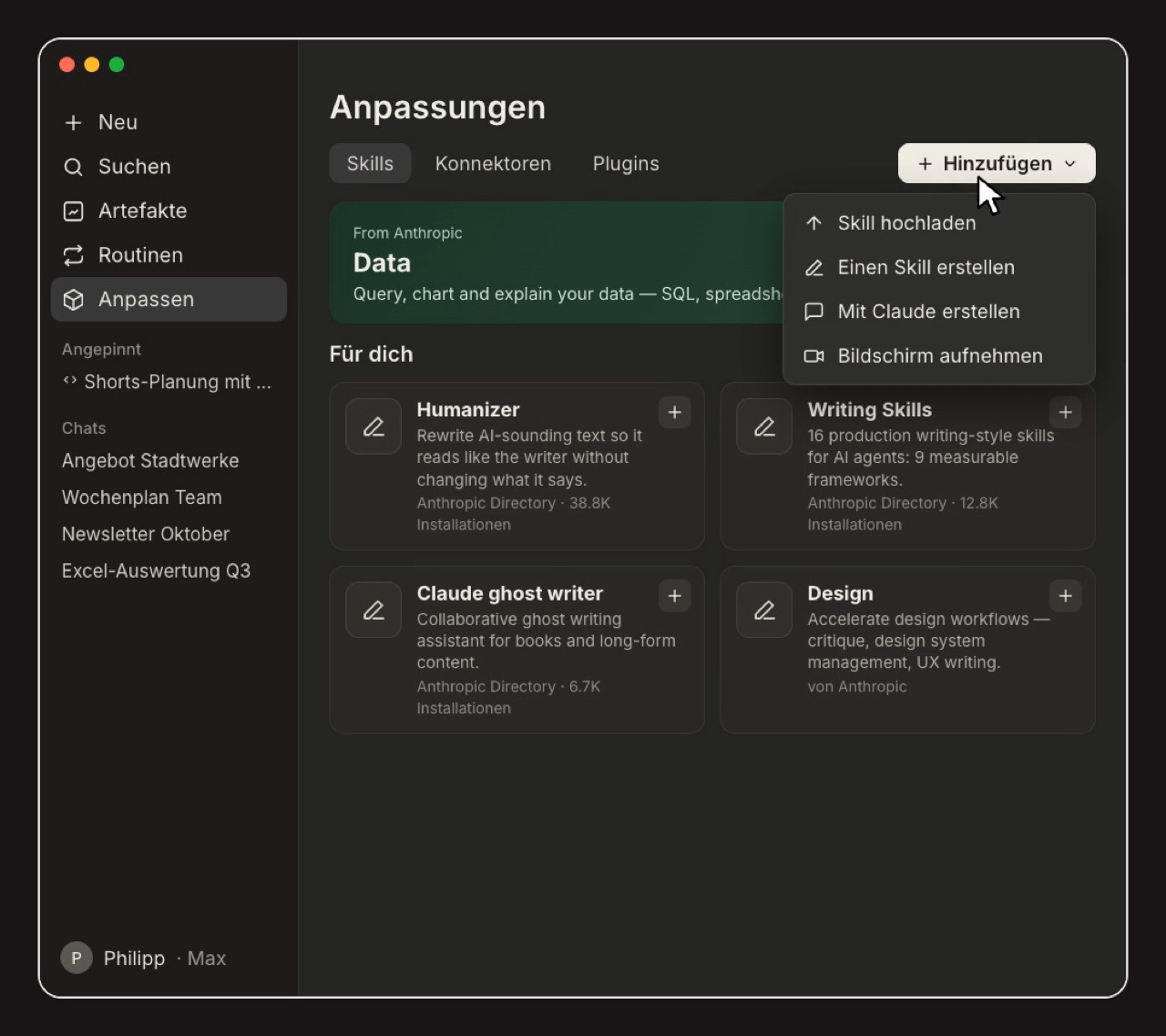
Task: Select the Skills tab
Action: (x=370, y=164)
